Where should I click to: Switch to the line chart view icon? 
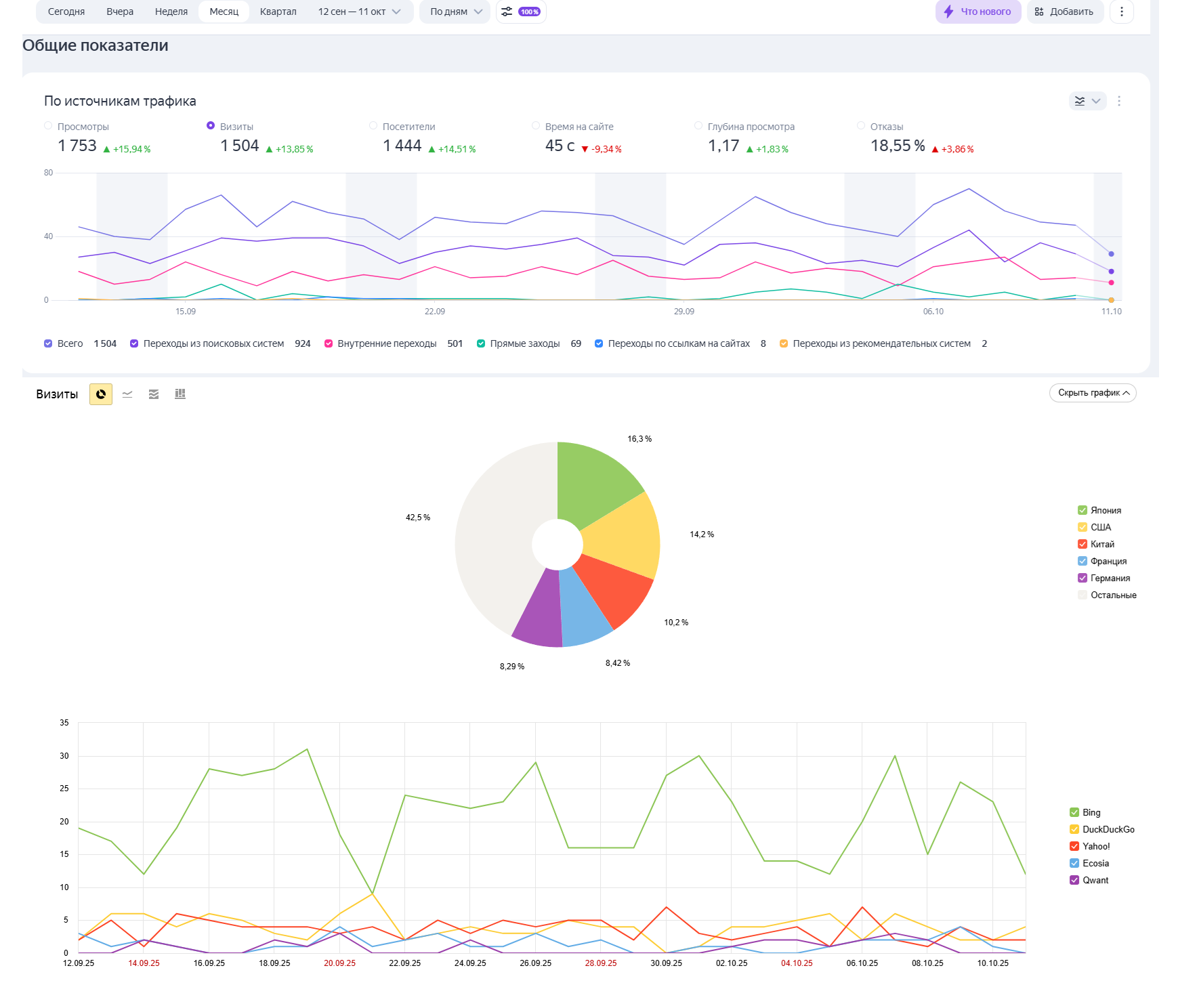point(127,394)
